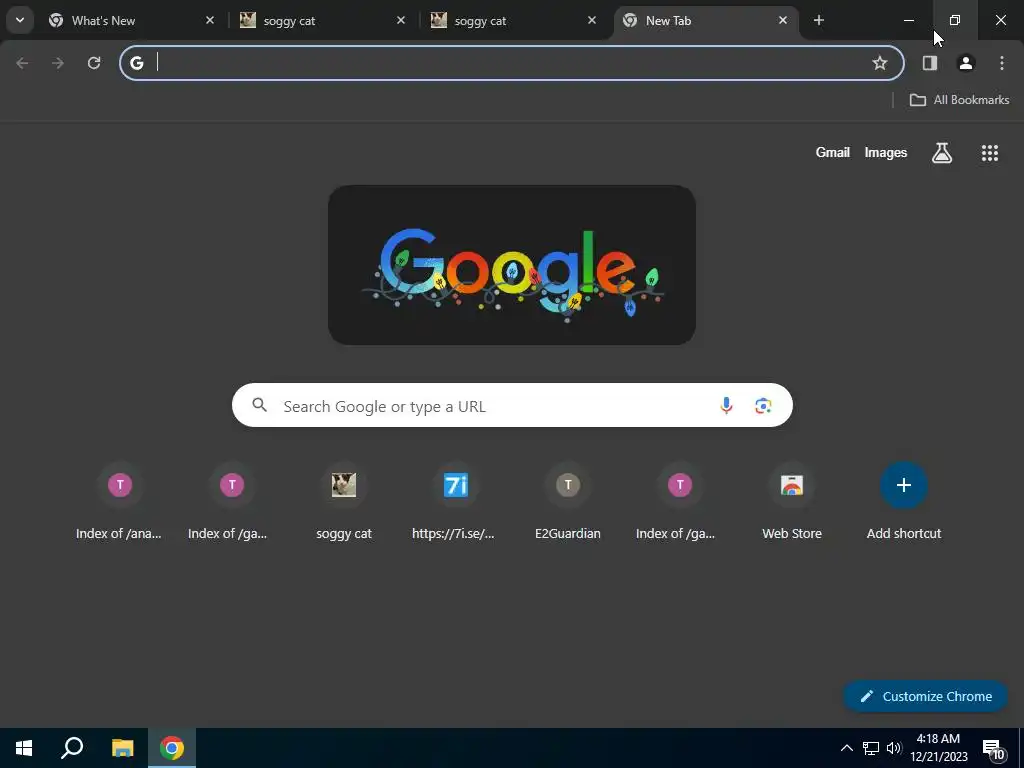Screen dimensions: 1024x768
Task: Select the New Tab tab
Action: pos(707,21)
